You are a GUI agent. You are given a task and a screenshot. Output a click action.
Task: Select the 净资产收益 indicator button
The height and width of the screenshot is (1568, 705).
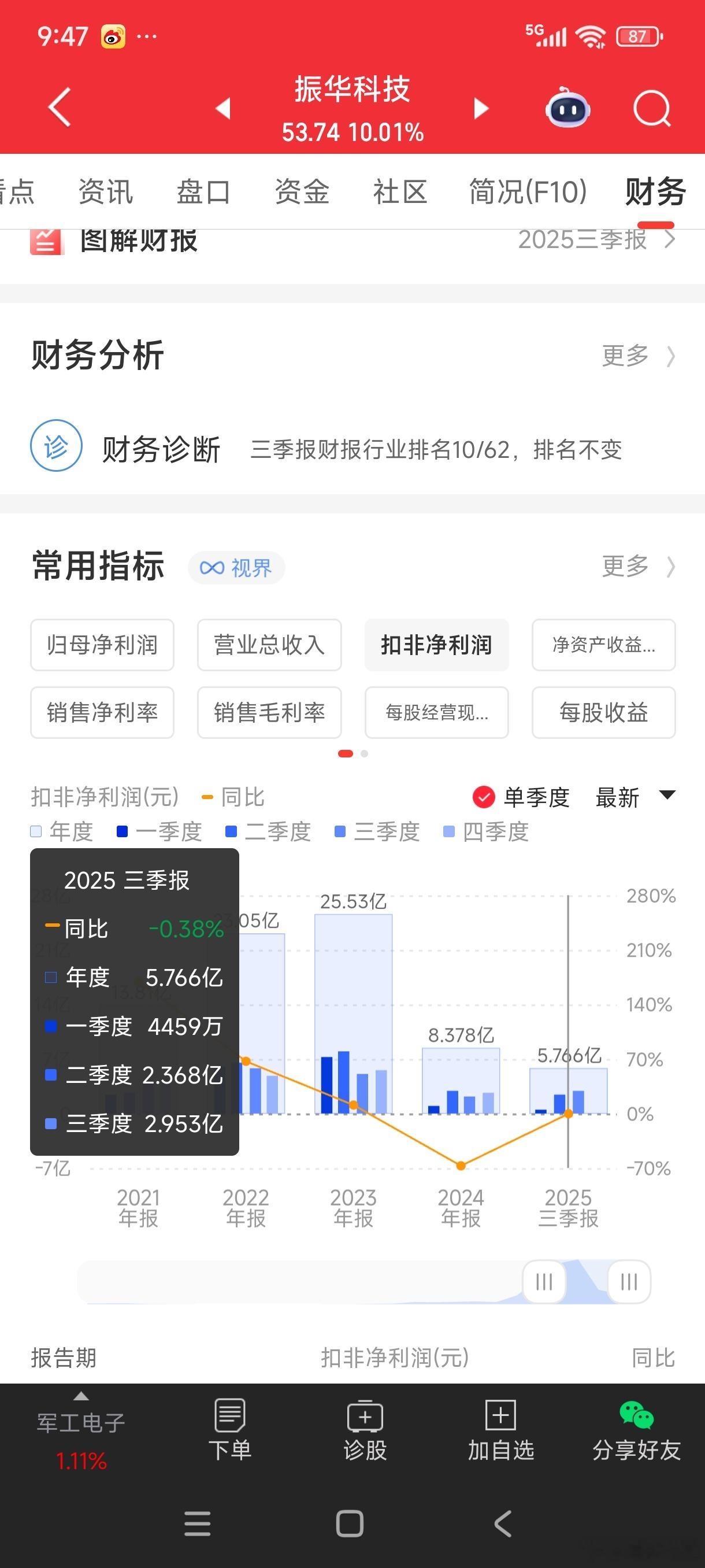[x=604, y=645]
